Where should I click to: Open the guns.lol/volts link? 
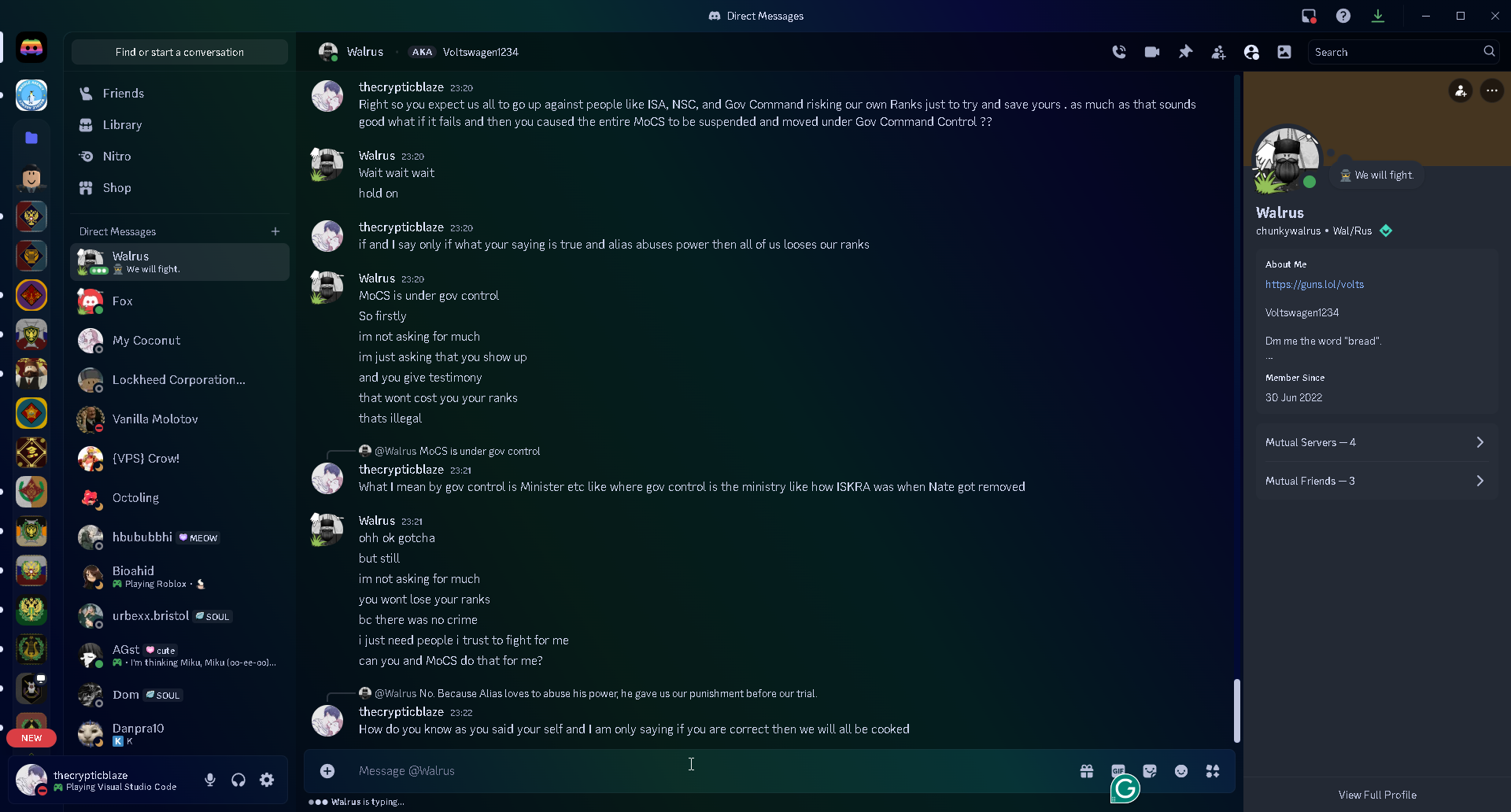(1314, 285)
